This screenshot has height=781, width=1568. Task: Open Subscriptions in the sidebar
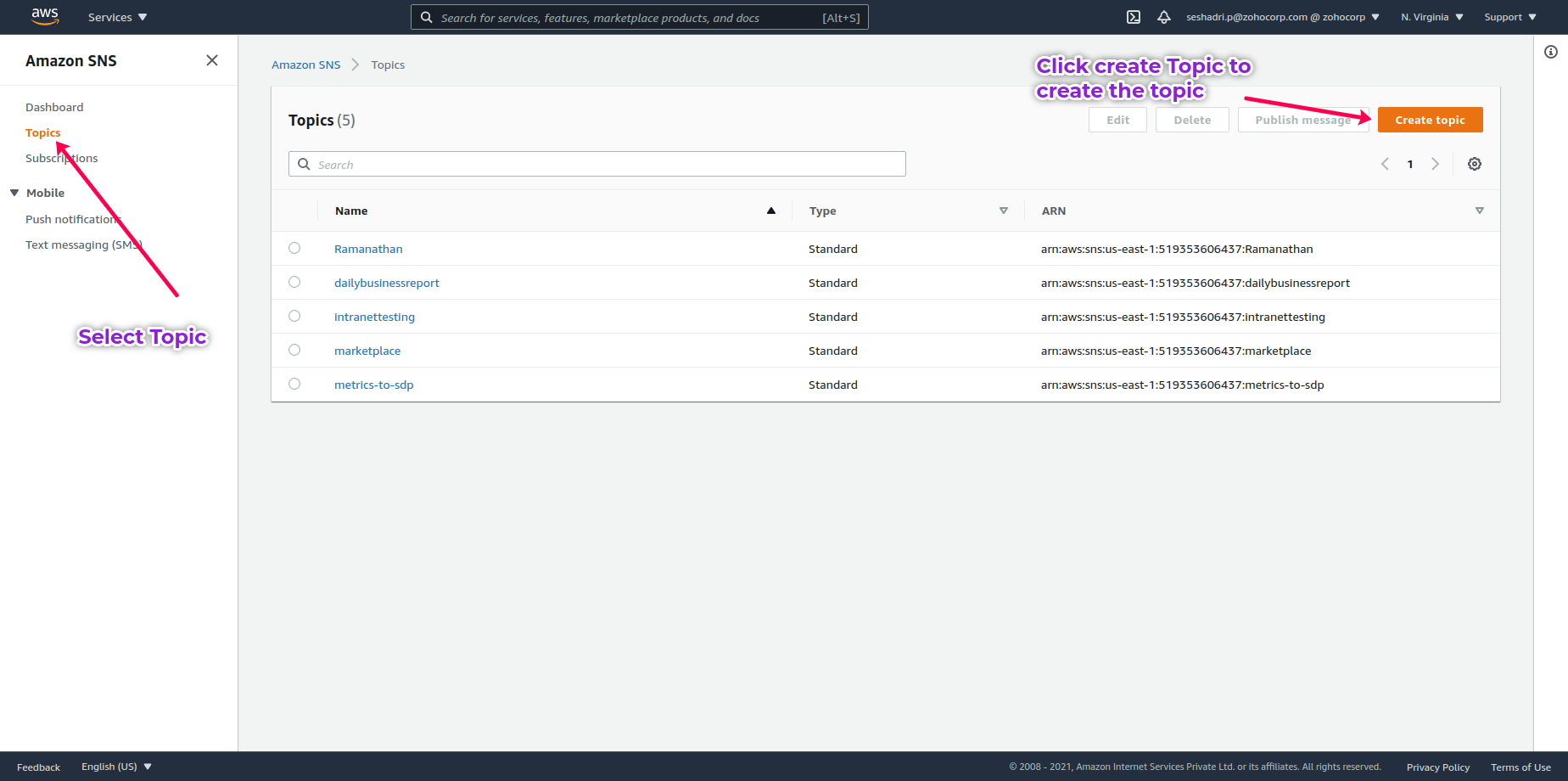click(x=62, y=158)
